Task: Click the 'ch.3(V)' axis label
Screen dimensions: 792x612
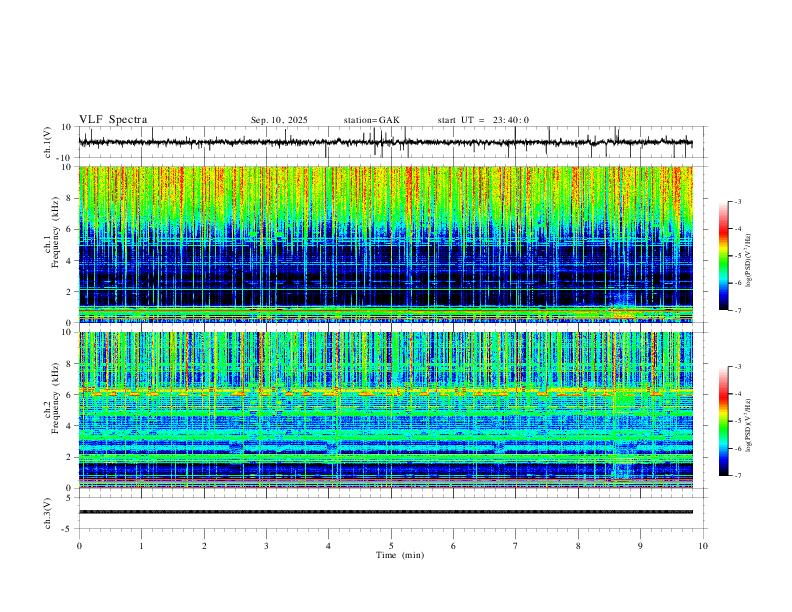Action: [48, 513]
